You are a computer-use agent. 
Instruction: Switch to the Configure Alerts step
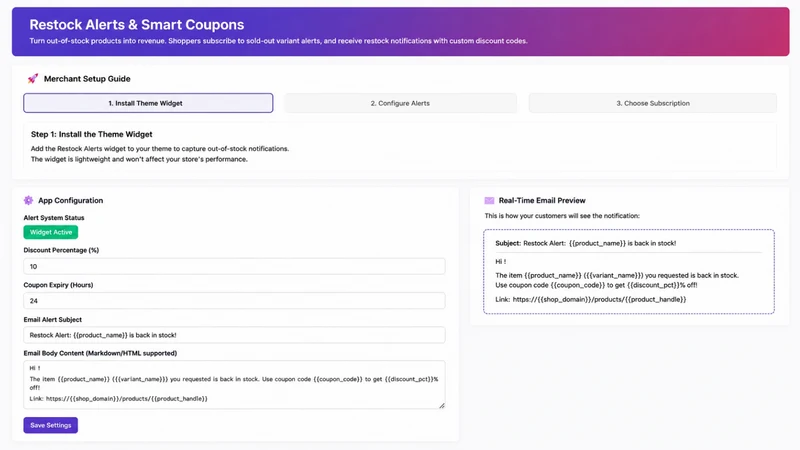coord(400,103)
